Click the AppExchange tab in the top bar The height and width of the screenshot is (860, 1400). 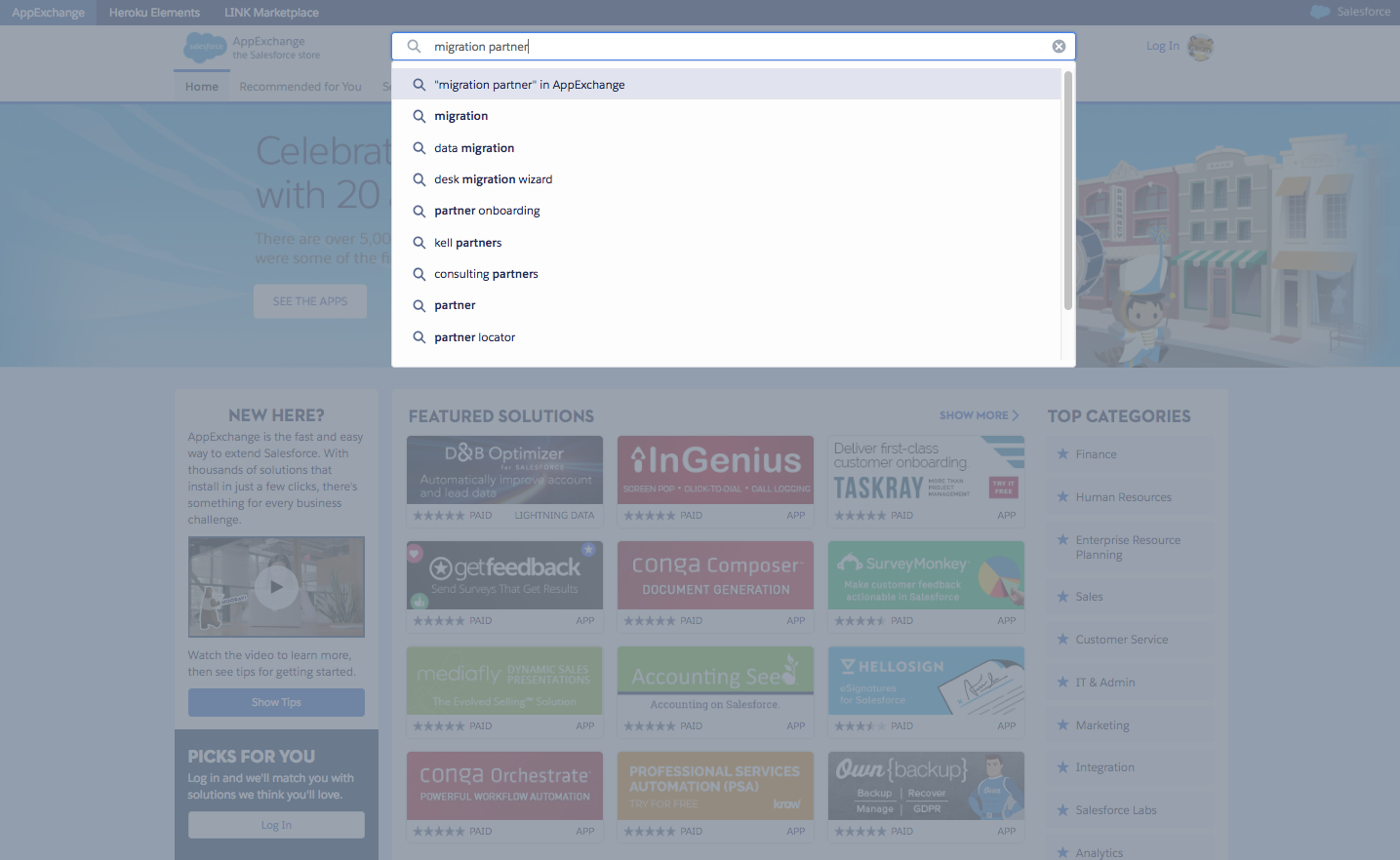click(49, 13)
